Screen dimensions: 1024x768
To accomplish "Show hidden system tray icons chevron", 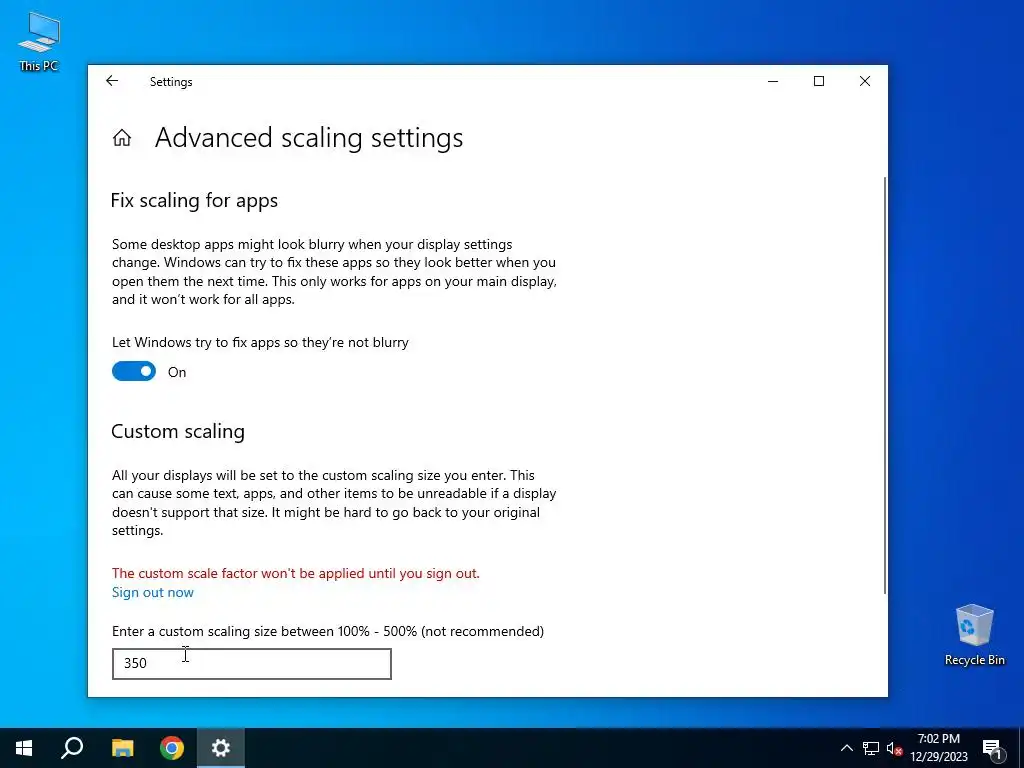I will (x=846, y=748).
